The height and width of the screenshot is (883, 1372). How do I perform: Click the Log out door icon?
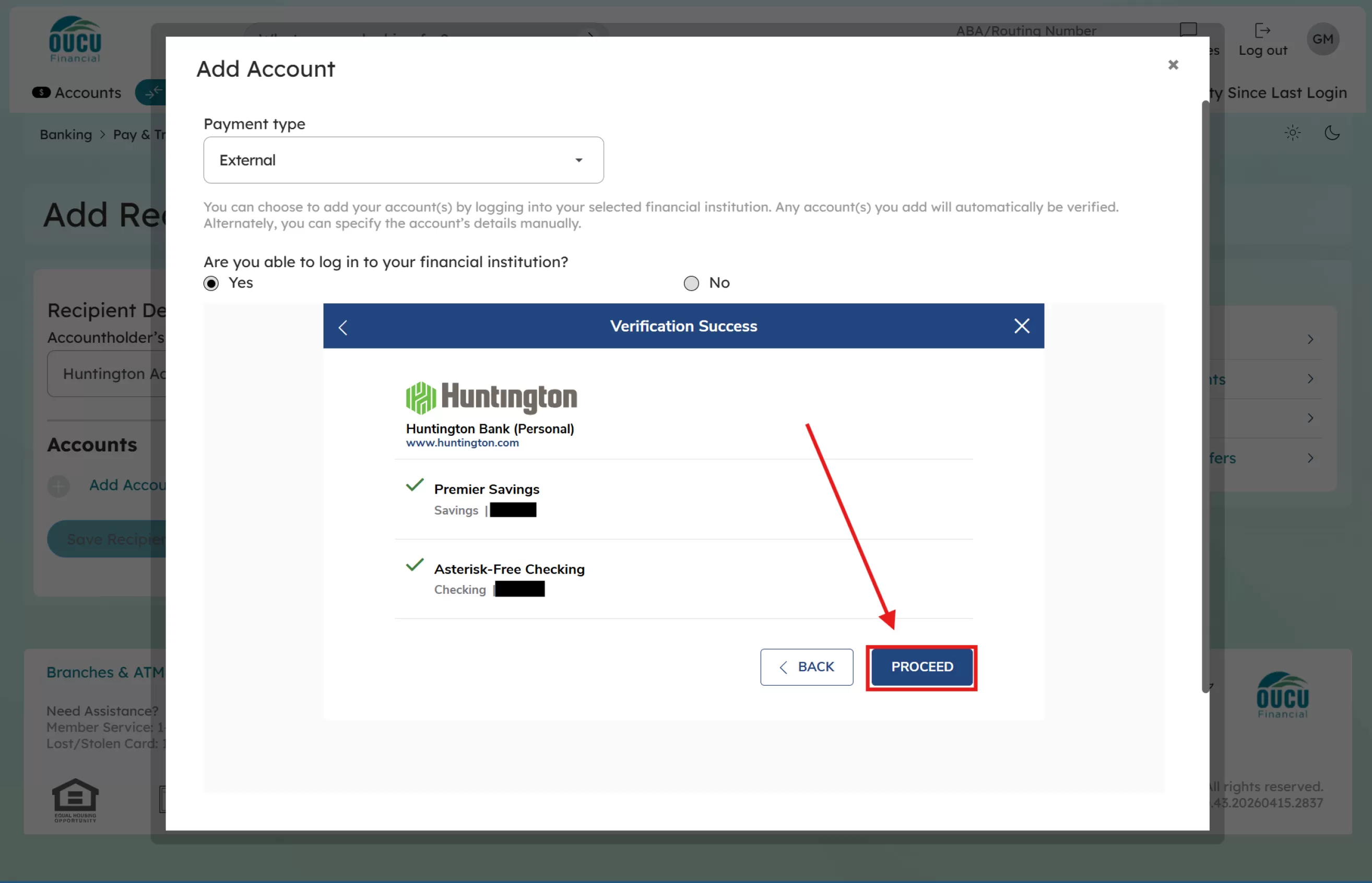tap(1262, 30)
